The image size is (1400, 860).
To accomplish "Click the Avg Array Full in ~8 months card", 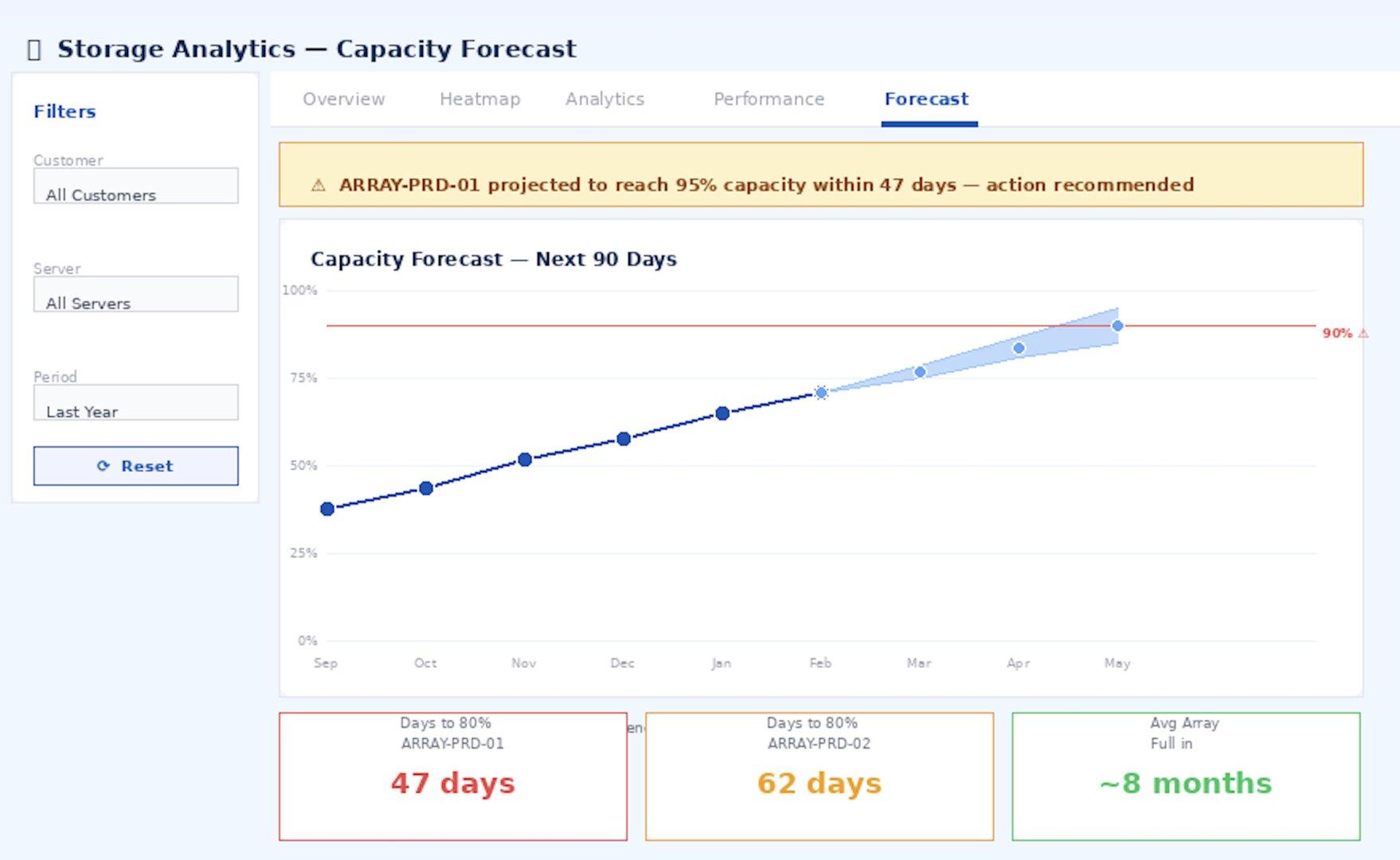I will (1185, 776).
